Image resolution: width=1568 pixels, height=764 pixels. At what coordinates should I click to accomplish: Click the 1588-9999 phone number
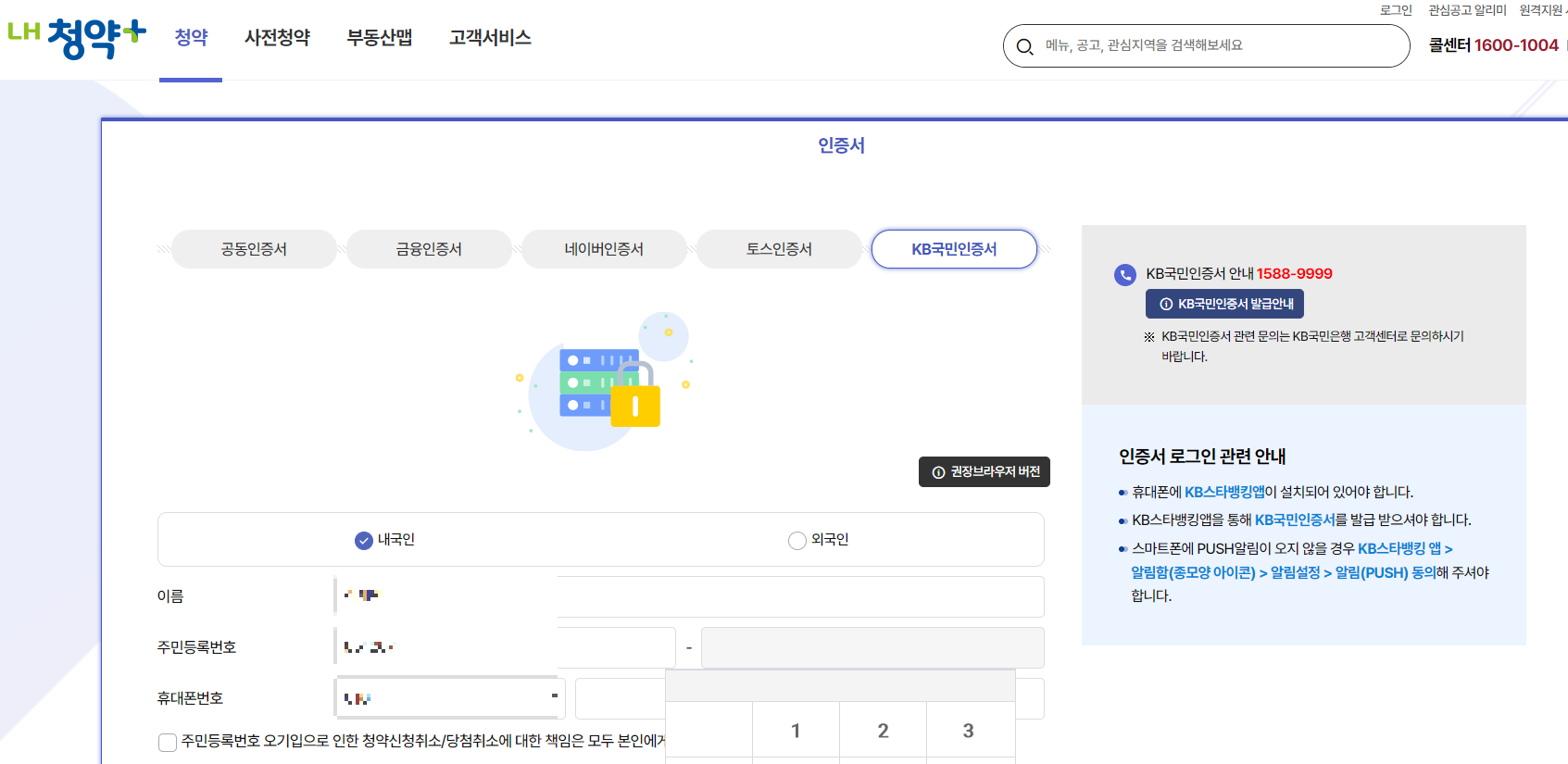1295,274
